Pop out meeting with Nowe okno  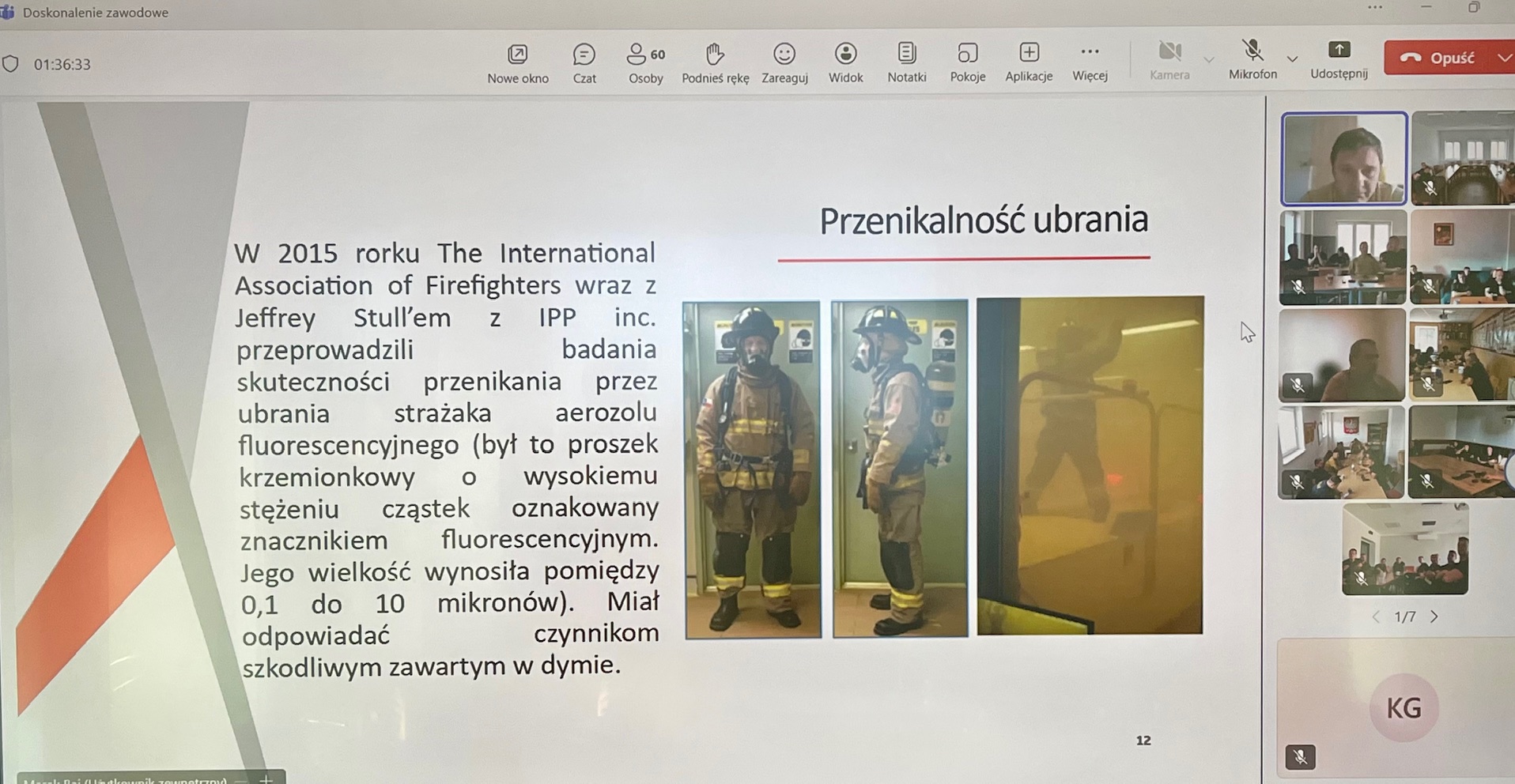(x=518, y=62)
